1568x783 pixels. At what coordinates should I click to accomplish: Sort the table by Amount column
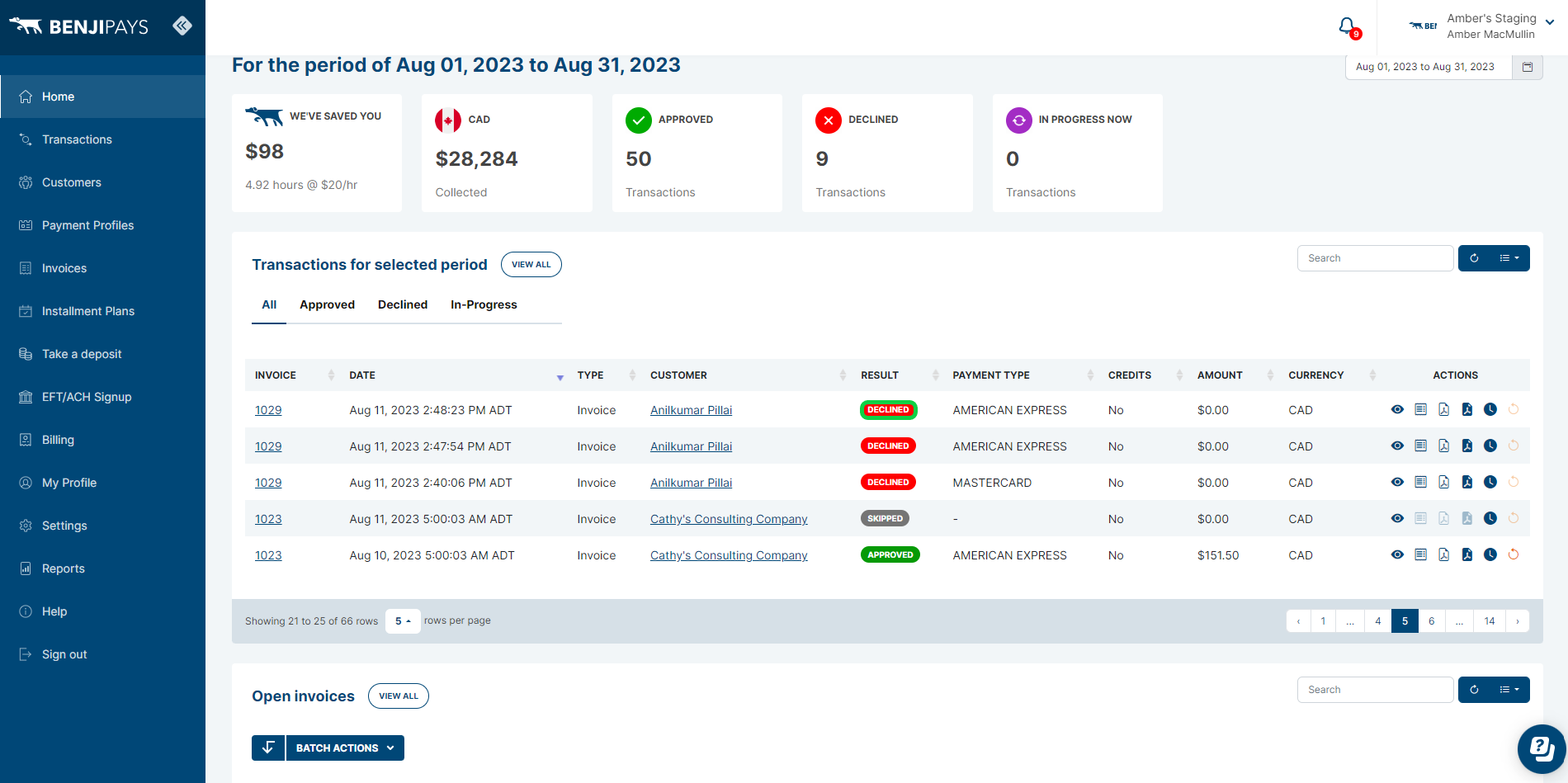1235,375
